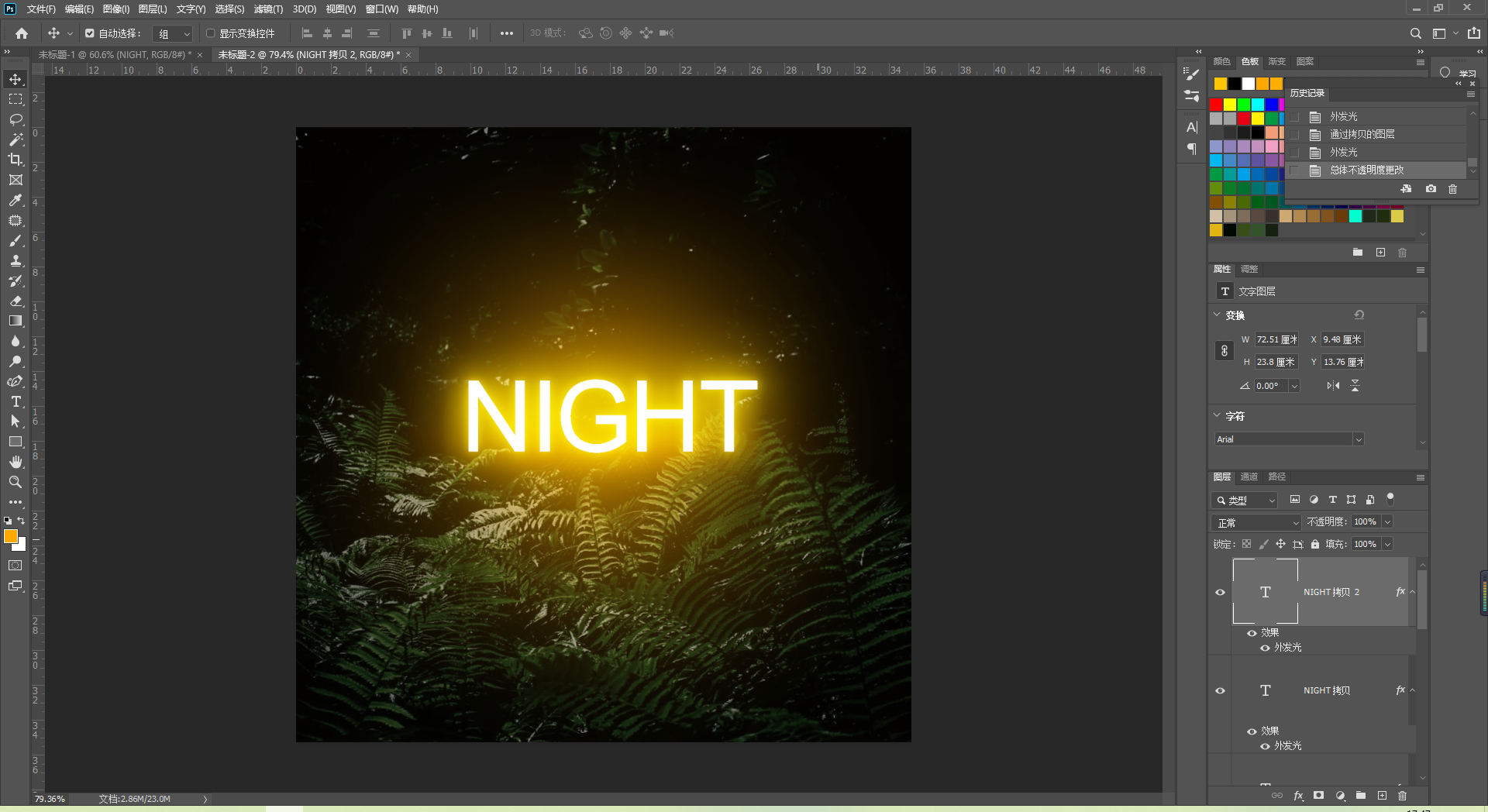Create a new layer with the plus icon

tap(1382, 796)
